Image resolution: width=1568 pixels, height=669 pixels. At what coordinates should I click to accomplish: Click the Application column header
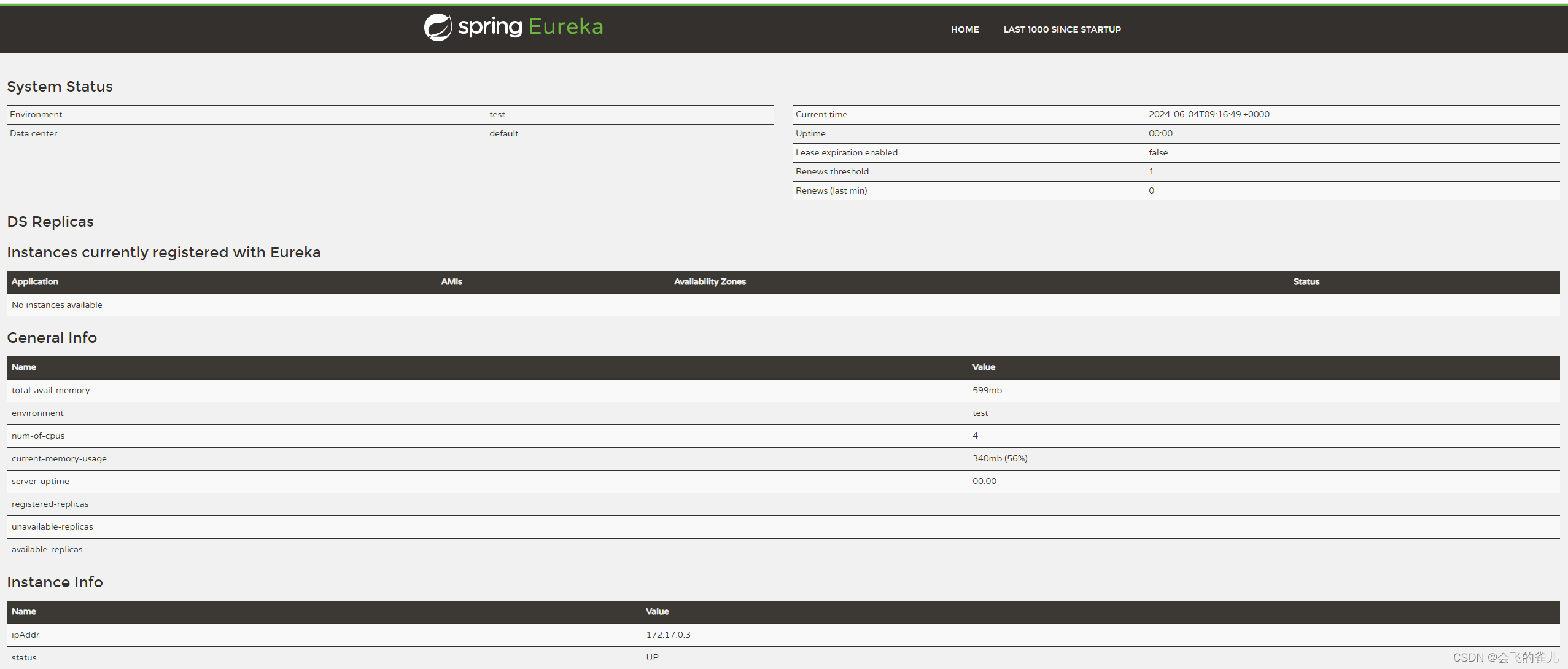point(35,282)
